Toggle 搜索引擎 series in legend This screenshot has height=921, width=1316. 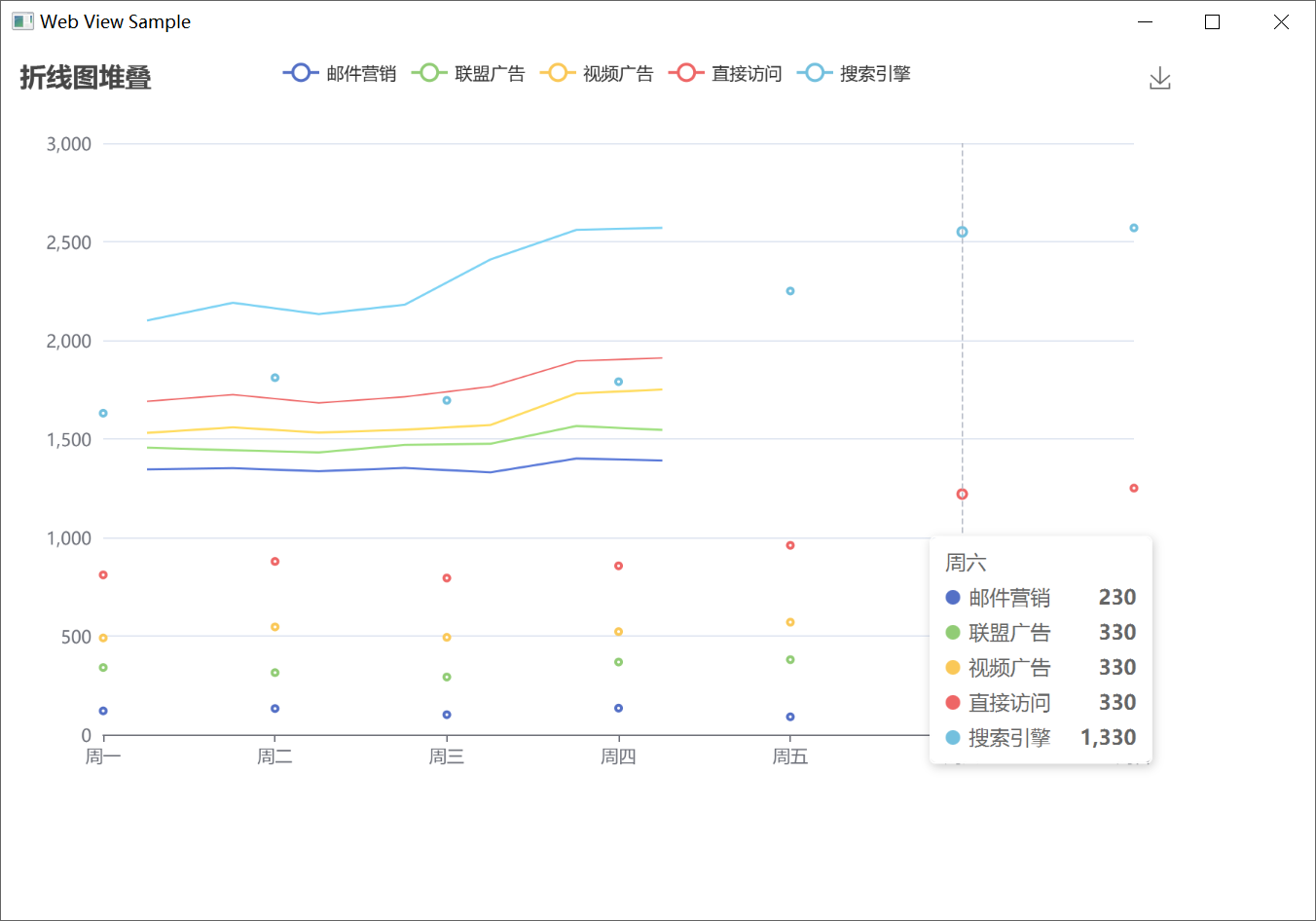point(854,73)
